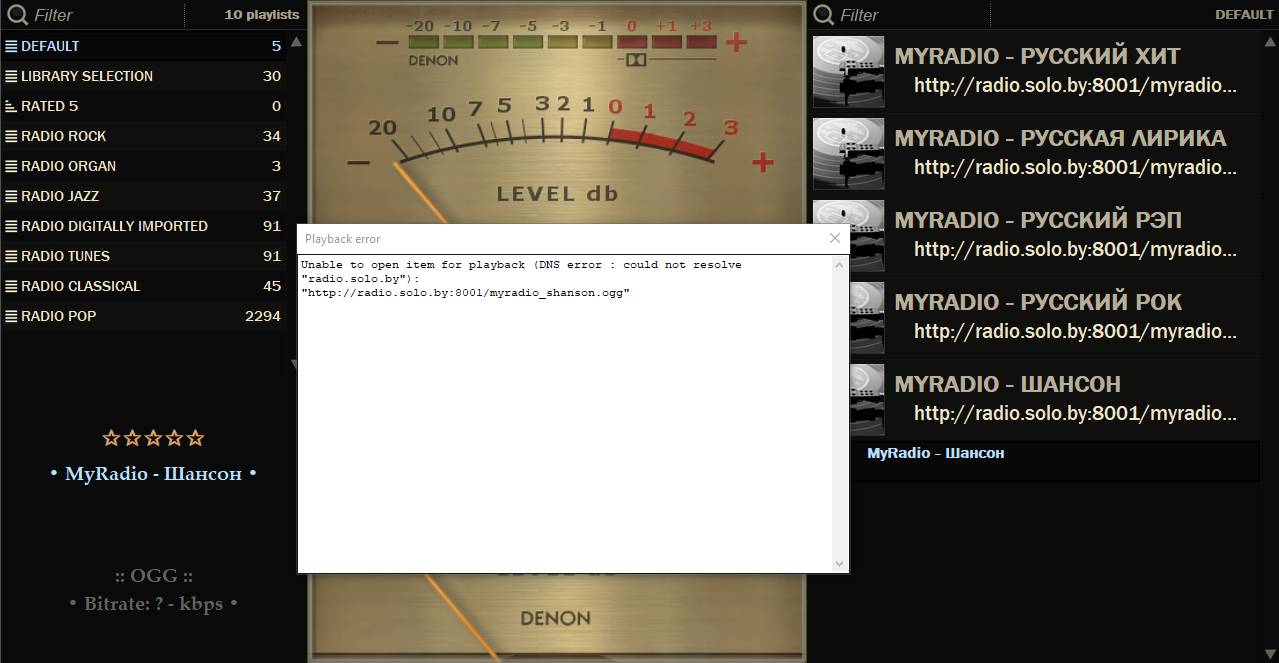This screenshot has width=1279, height=663.
Task: Select the RADIO DIGITALLY IMPORTED playlist
Action: [x=143, y=226]
